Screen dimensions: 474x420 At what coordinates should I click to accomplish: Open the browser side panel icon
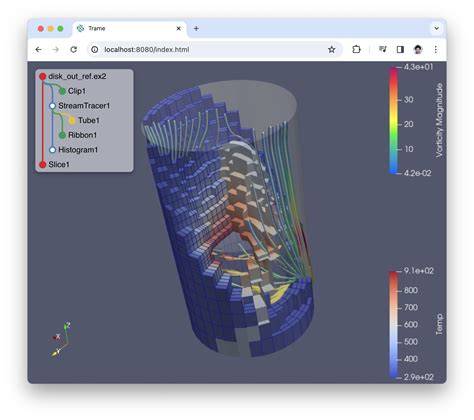(x=400, y=50)
